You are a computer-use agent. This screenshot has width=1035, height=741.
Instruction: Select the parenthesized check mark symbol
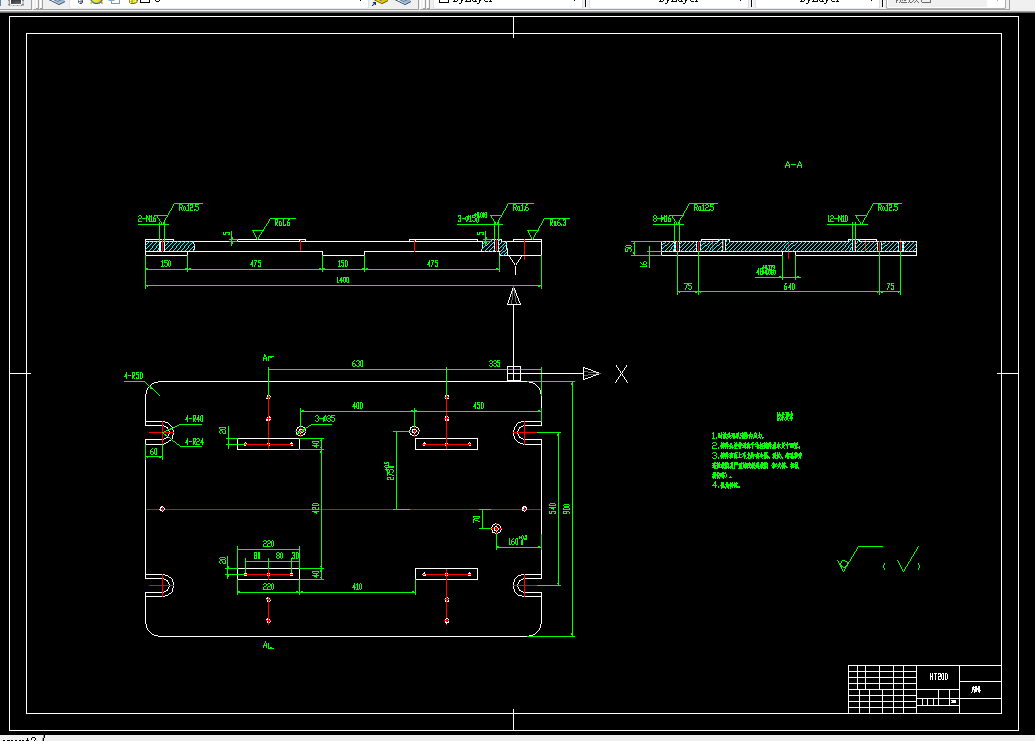click(x=902, y=560)
